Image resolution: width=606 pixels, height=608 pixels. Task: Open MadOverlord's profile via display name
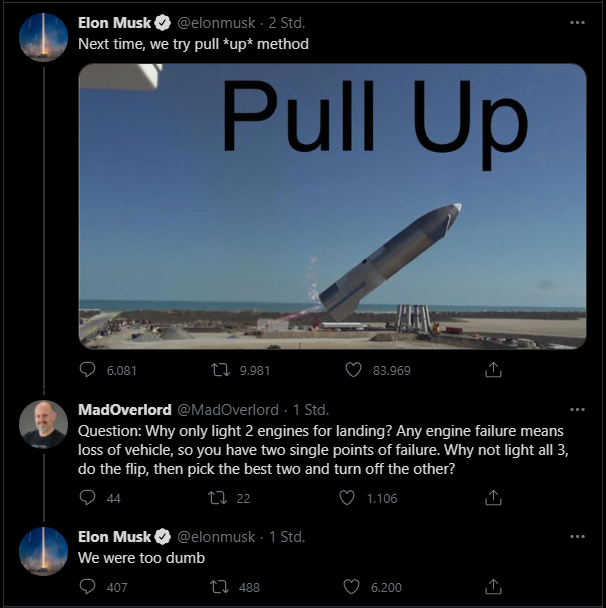124,410
